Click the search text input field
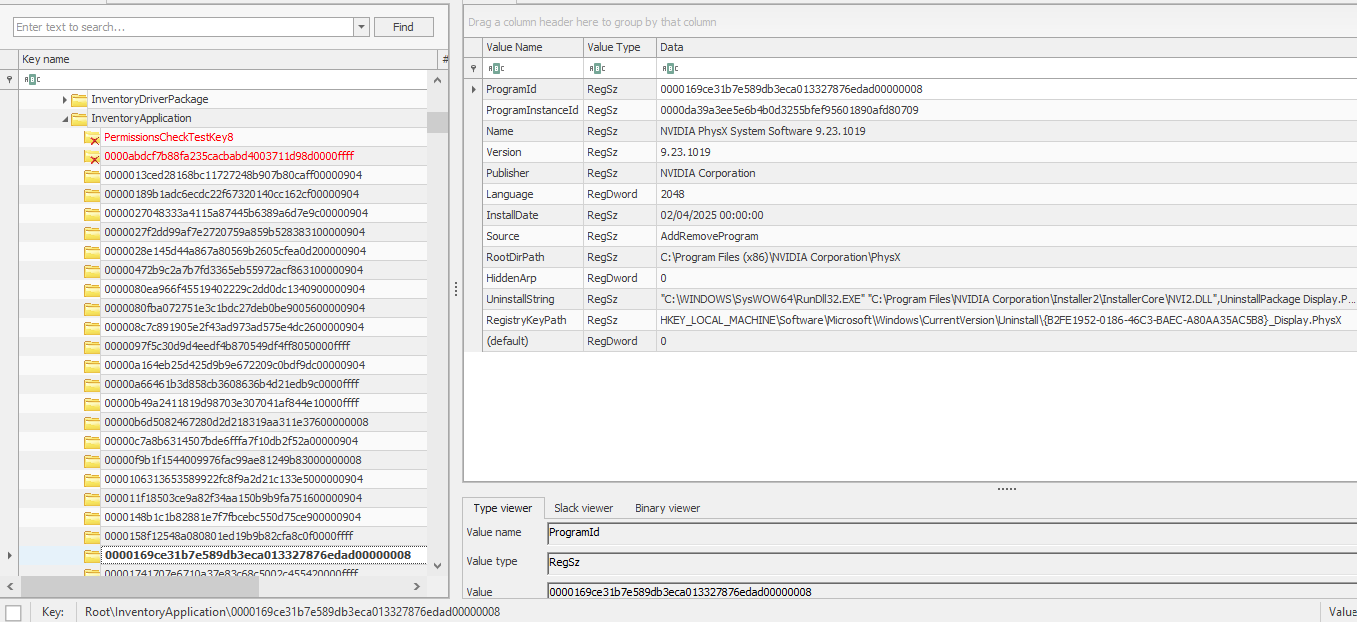The height and width of the screenshot is (622, 1357). coord(183,27)
